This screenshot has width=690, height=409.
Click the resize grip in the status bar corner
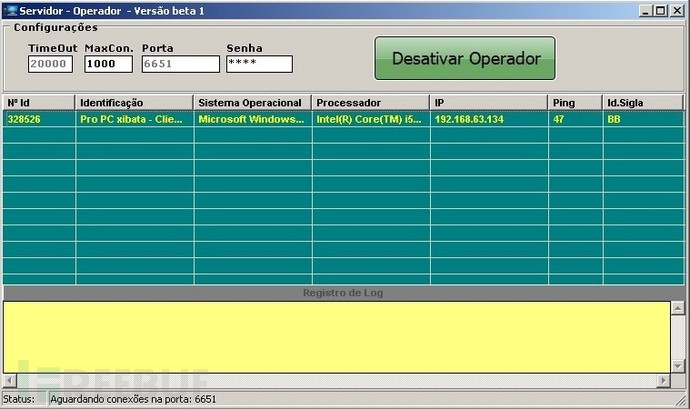[682, 400]
